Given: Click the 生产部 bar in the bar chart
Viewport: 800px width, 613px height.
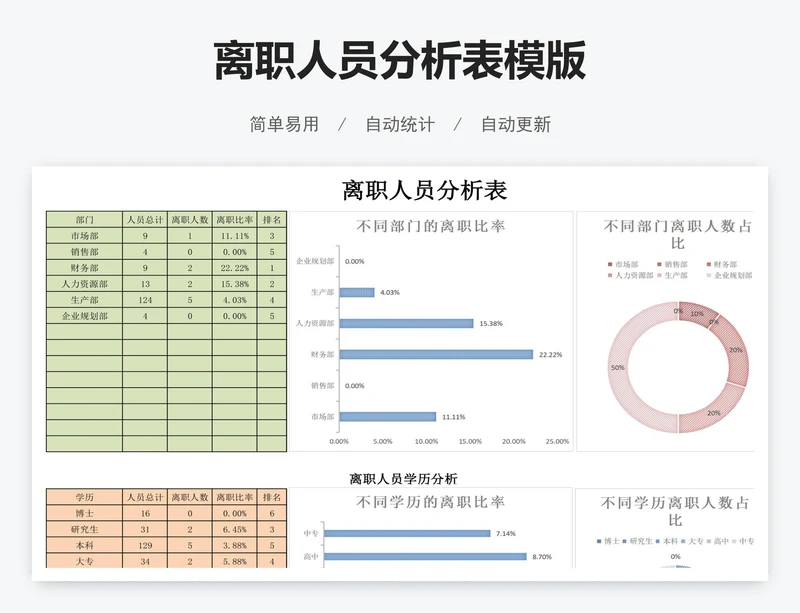Looking at the screenshot, I should [357, 292].
